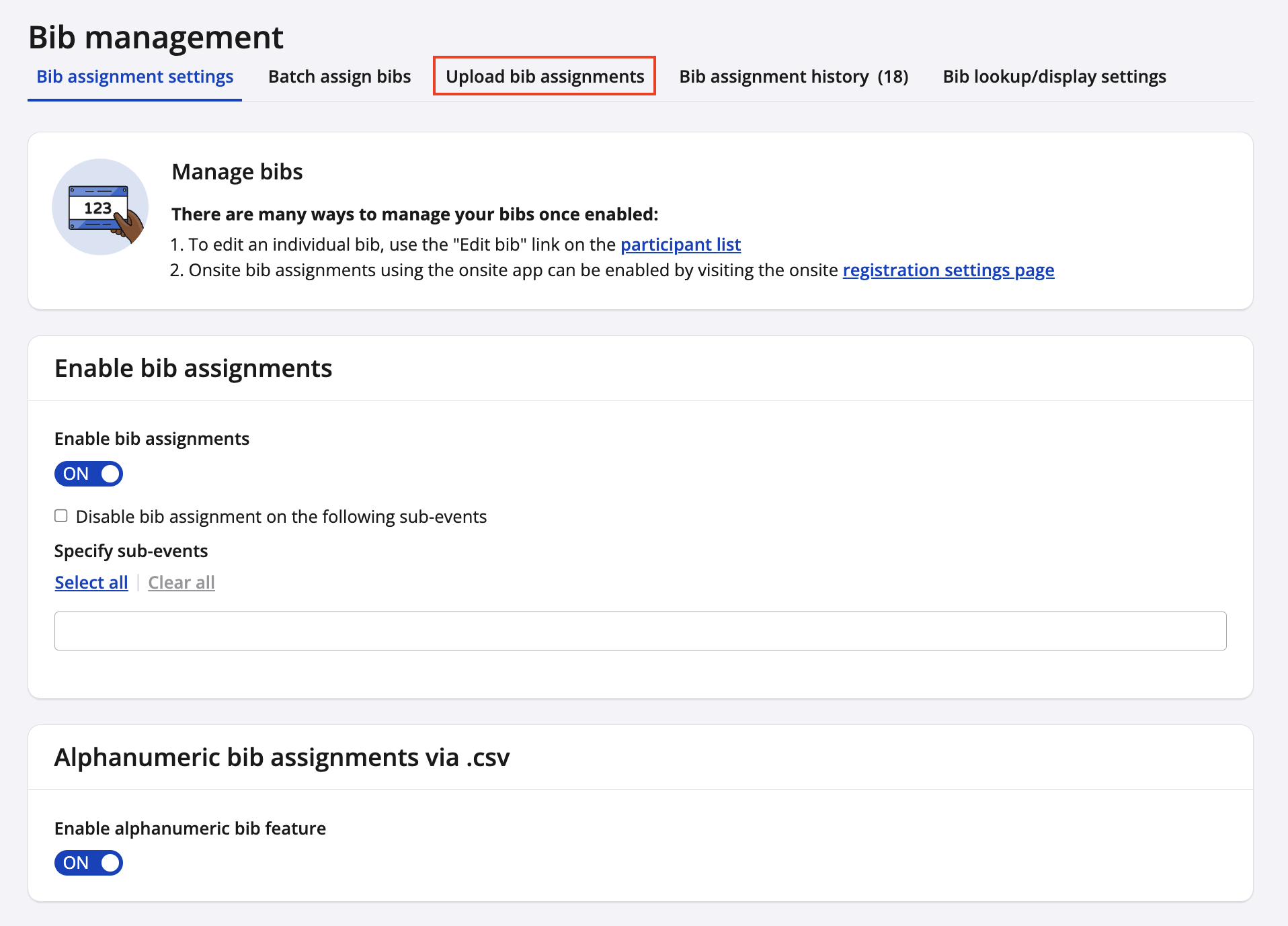Click Select all sub-events link
This screenshot has height=926, width=1288.
coord(91,583)
